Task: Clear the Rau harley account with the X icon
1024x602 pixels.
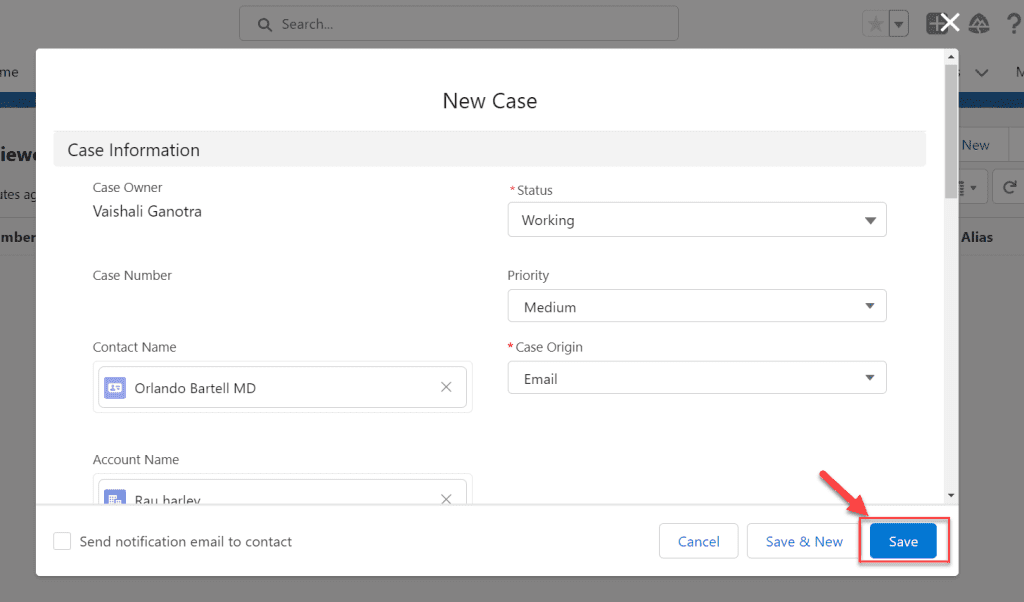Action: (446, 498)
